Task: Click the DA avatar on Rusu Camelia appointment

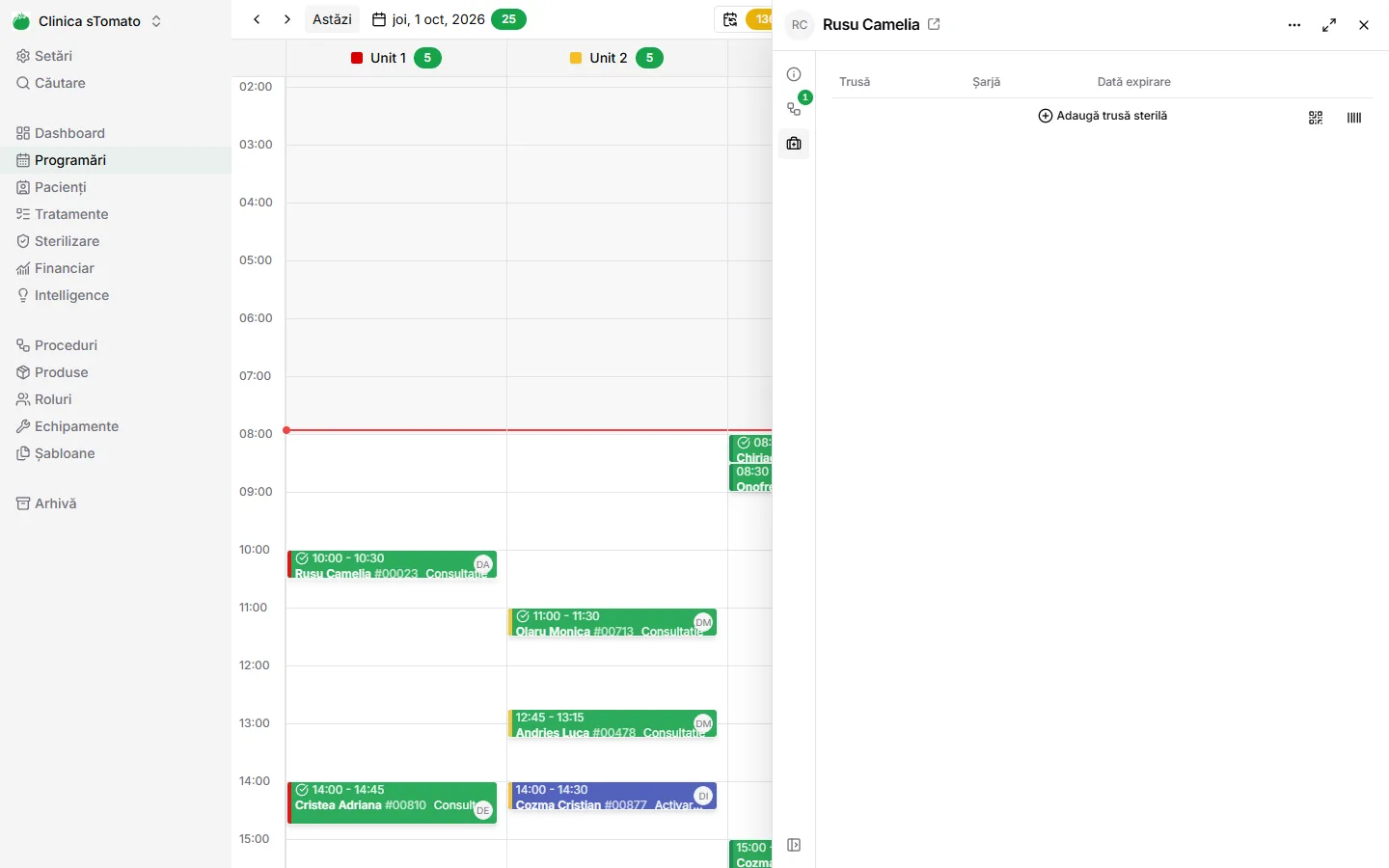Action: (x=483, y=564)
